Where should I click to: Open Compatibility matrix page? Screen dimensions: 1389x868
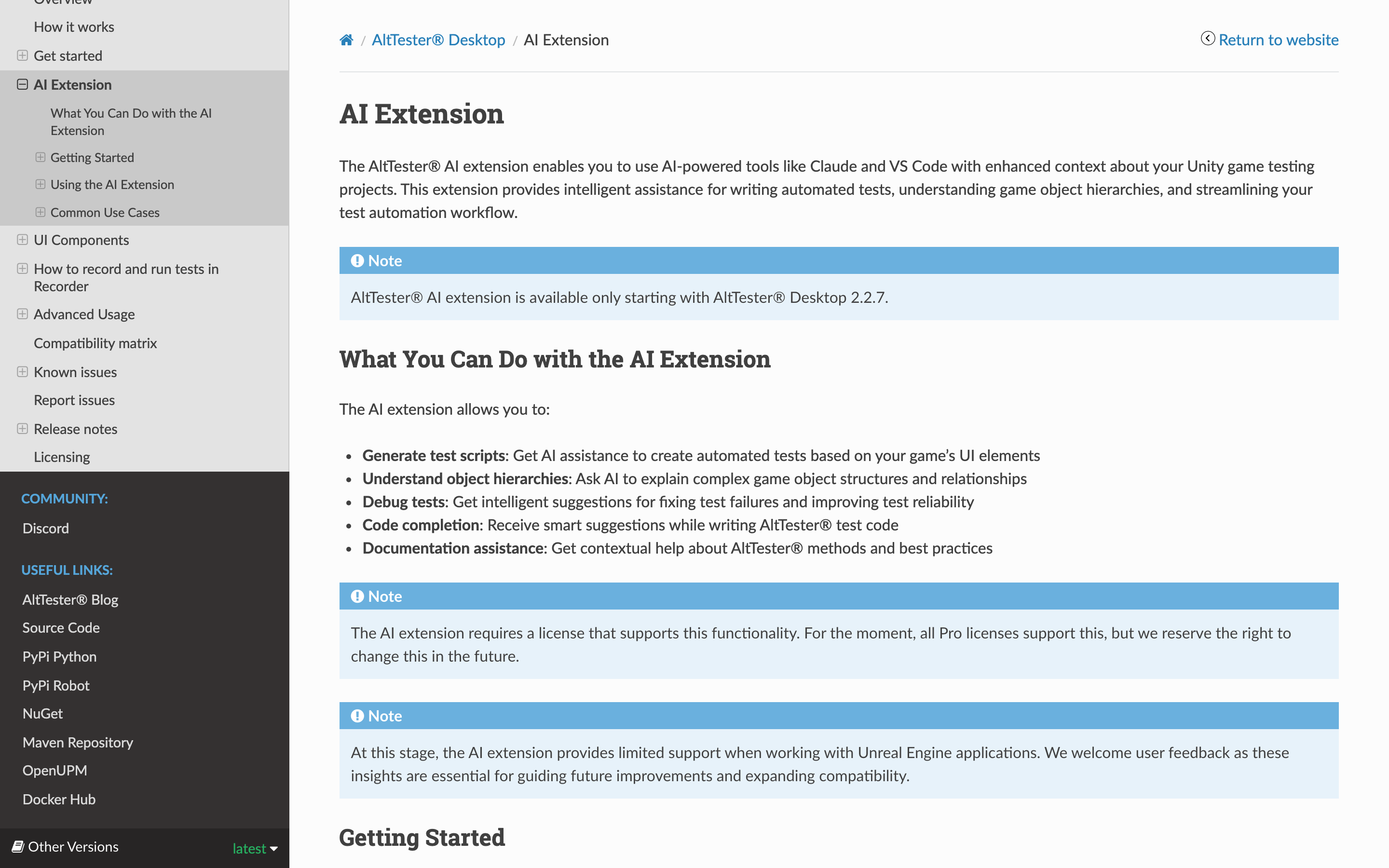pyautogui.click(x=95, y=343)
